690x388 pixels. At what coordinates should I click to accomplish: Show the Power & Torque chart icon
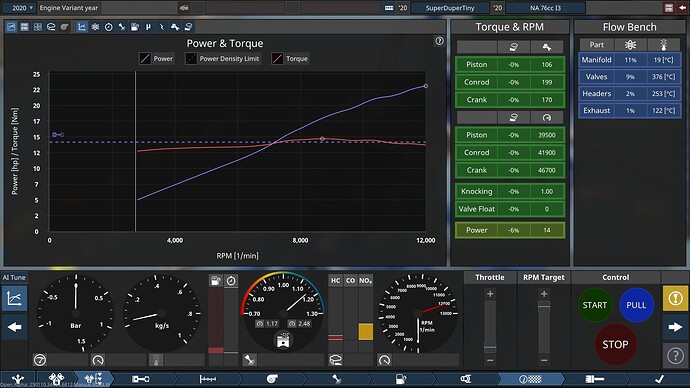coord(82,27)
